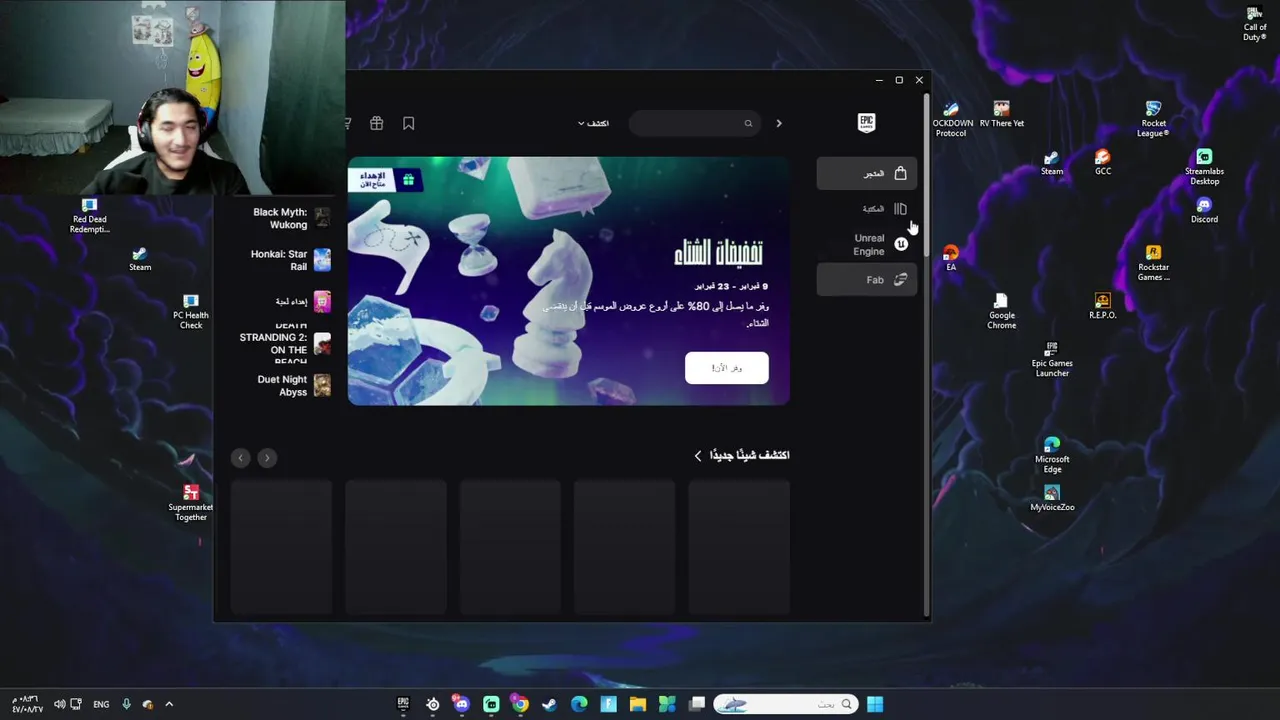Viewport: 1280px width, 720px height.
Task: Open the EA desktop shortcut
Action: point(951,258)
